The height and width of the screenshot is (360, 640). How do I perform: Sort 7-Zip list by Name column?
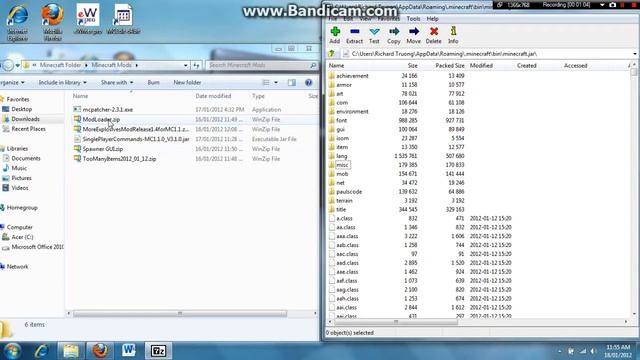(x=336, y=66)
